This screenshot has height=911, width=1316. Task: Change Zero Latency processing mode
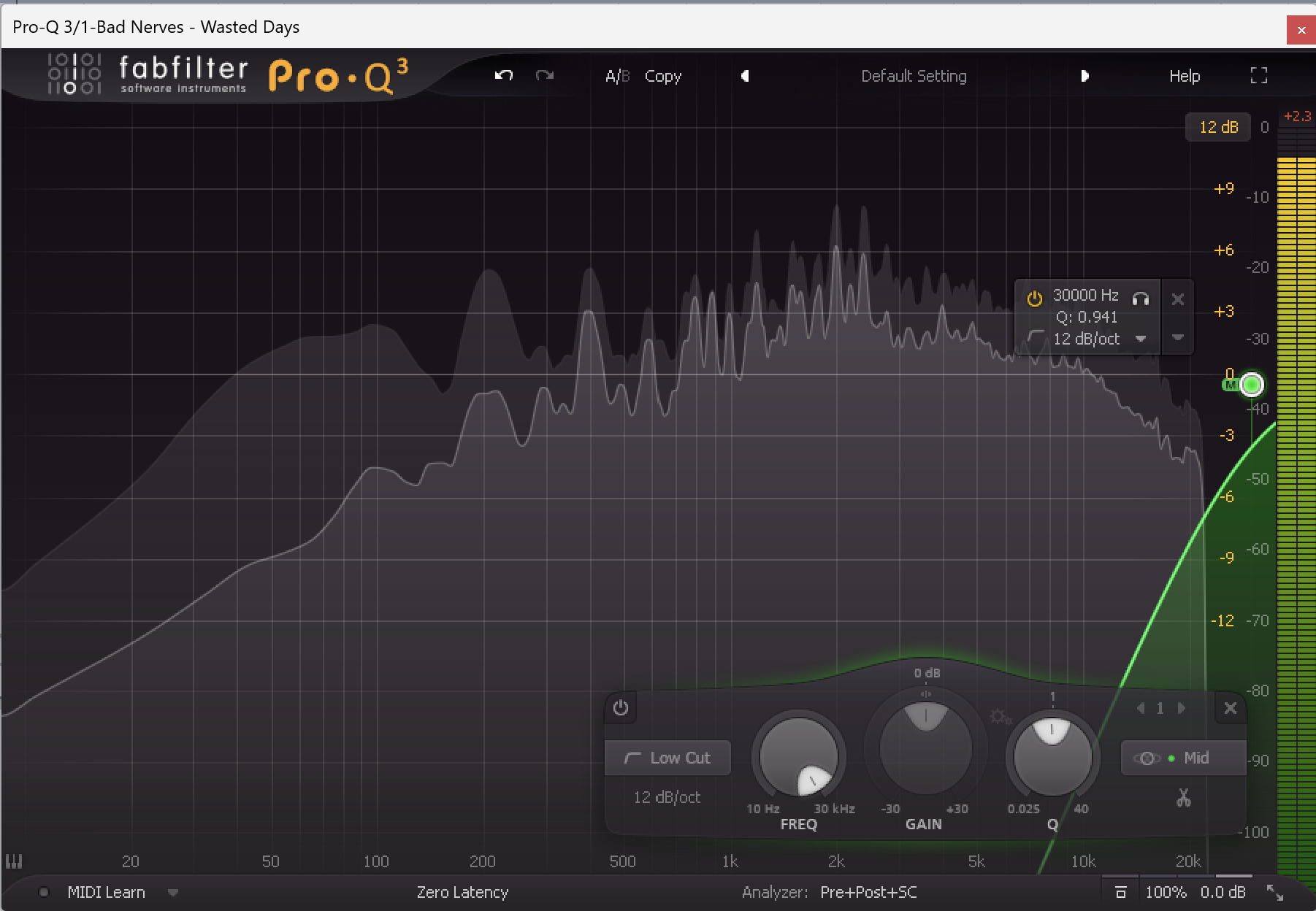tap(462, 892)
